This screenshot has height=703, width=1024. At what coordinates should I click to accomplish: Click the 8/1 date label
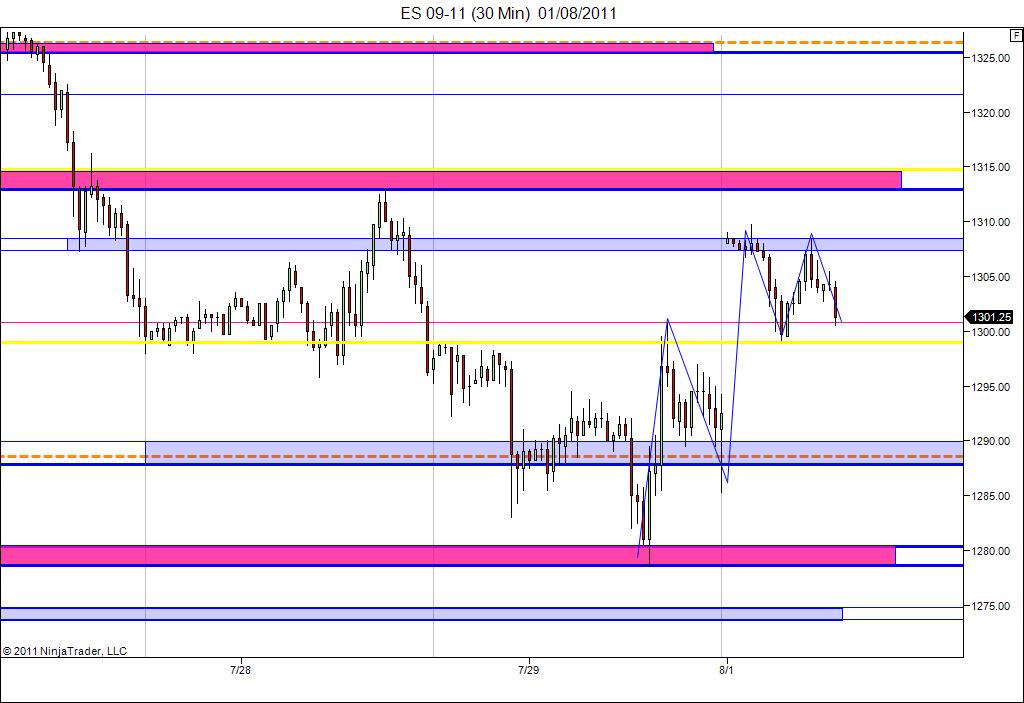tap(726, 670)
